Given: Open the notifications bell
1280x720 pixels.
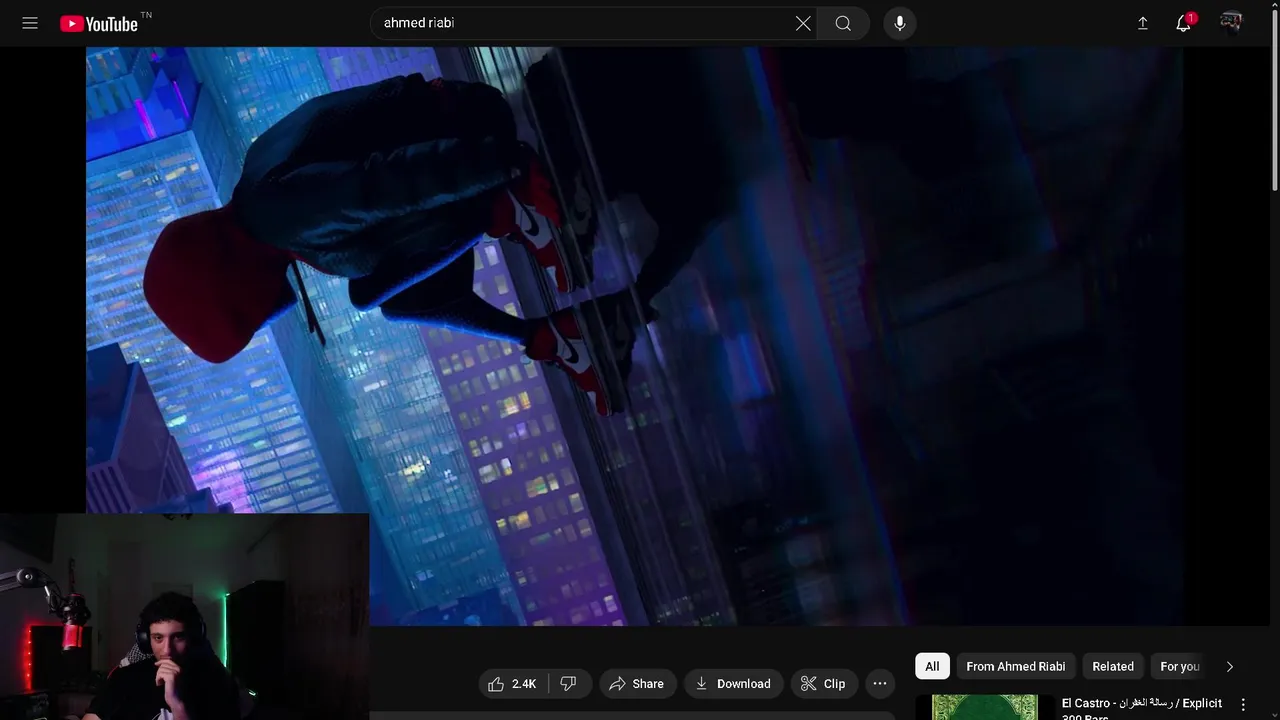Looking at the screenshot, I should (x=1184, y=23).
